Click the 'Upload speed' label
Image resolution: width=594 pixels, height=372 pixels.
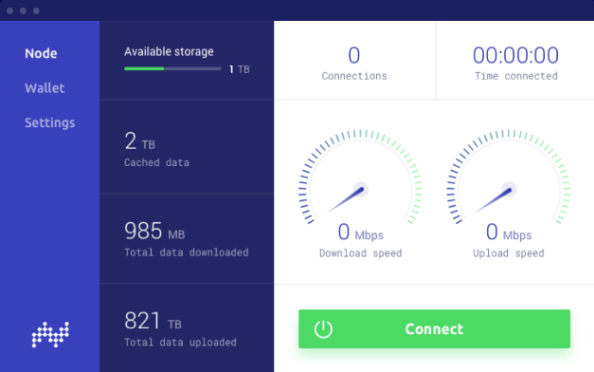[x=508, y=253]
